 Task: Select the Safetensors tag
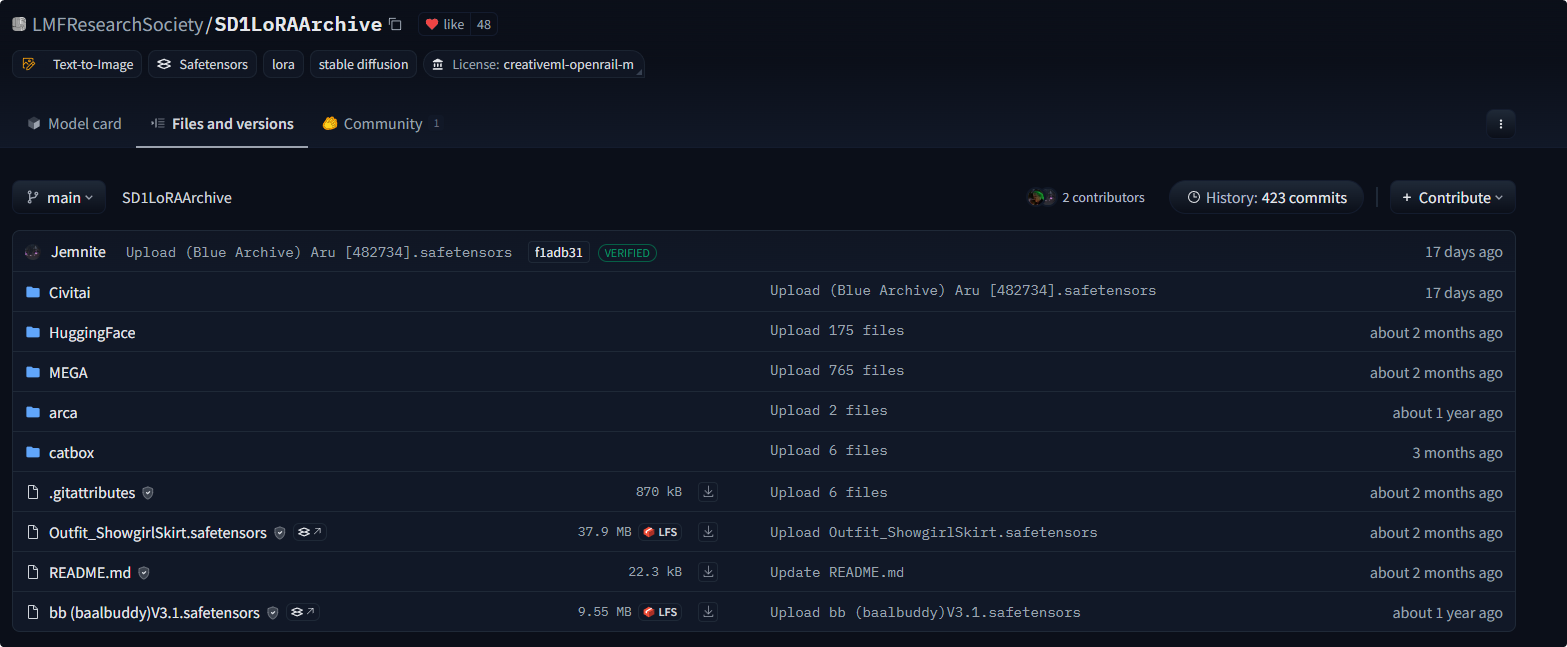(203, 64)
